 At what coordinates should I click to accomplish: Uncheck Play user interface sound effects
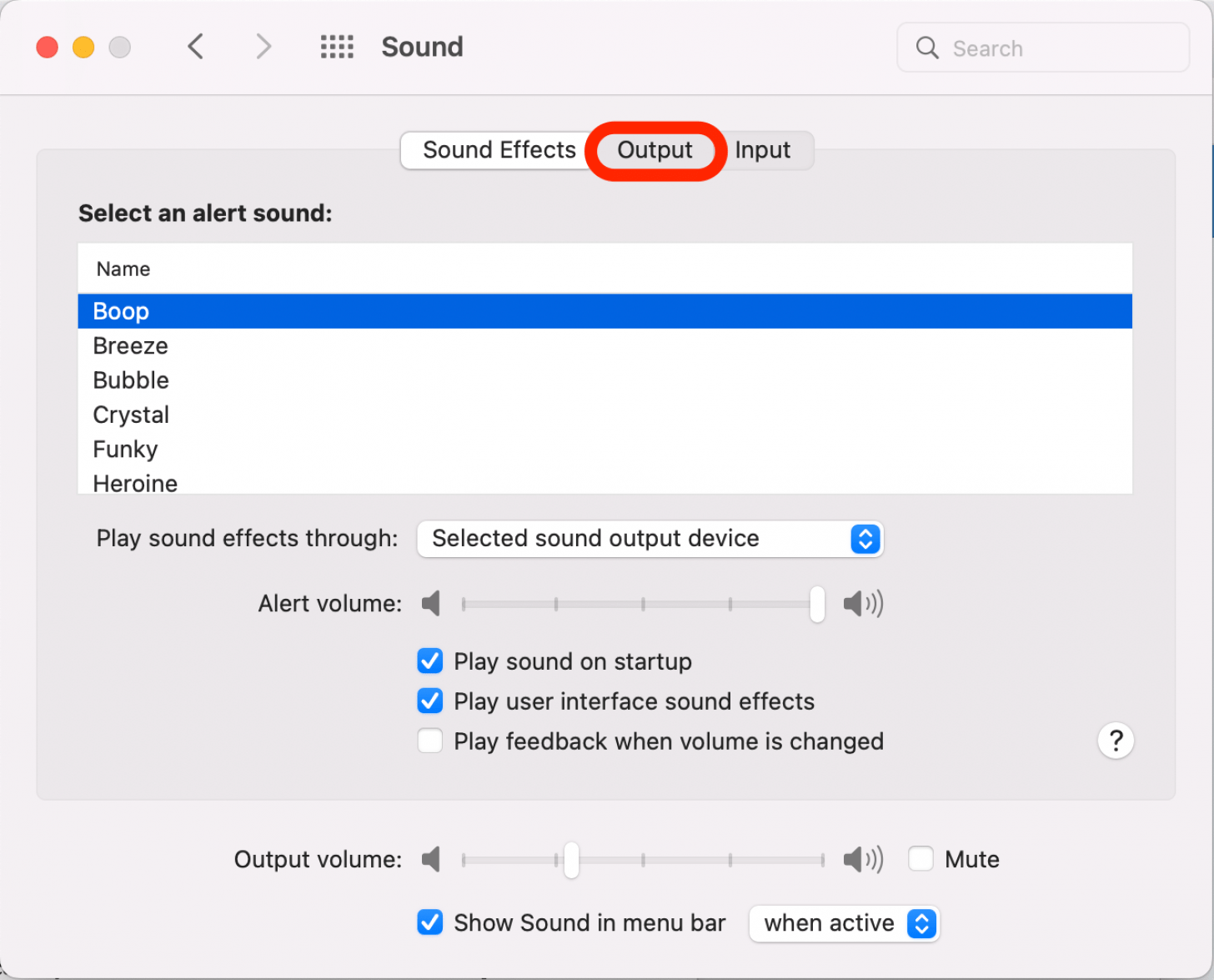coord(430,701)
